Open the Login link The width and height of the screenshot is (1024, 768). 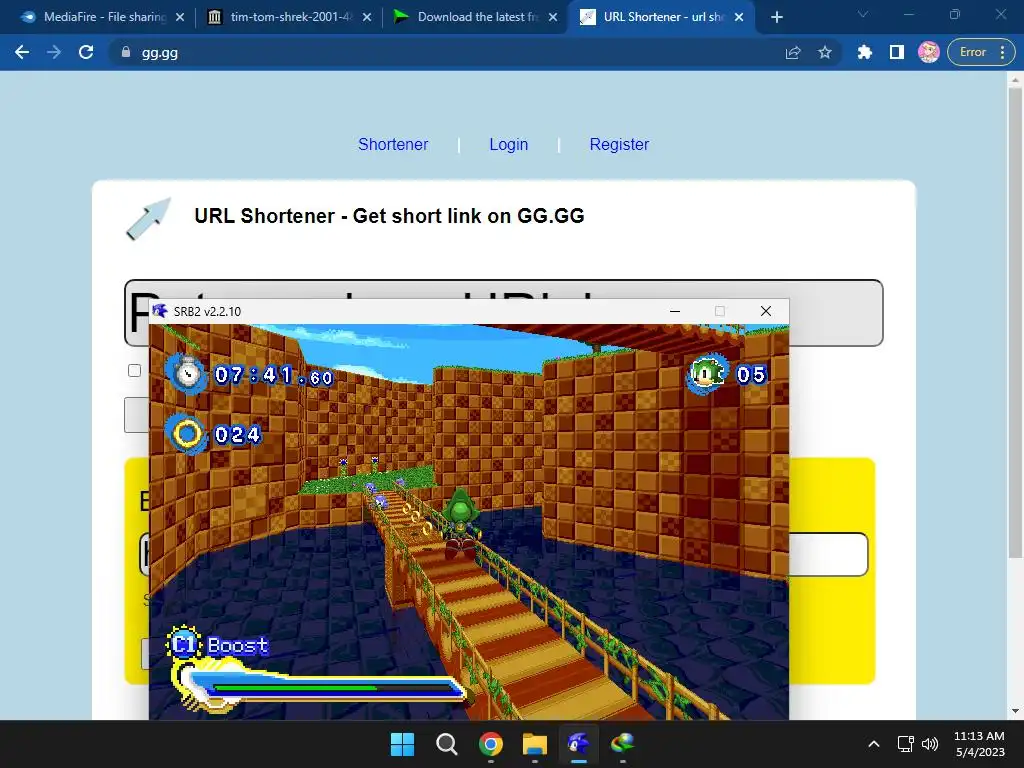click(509, 144)
